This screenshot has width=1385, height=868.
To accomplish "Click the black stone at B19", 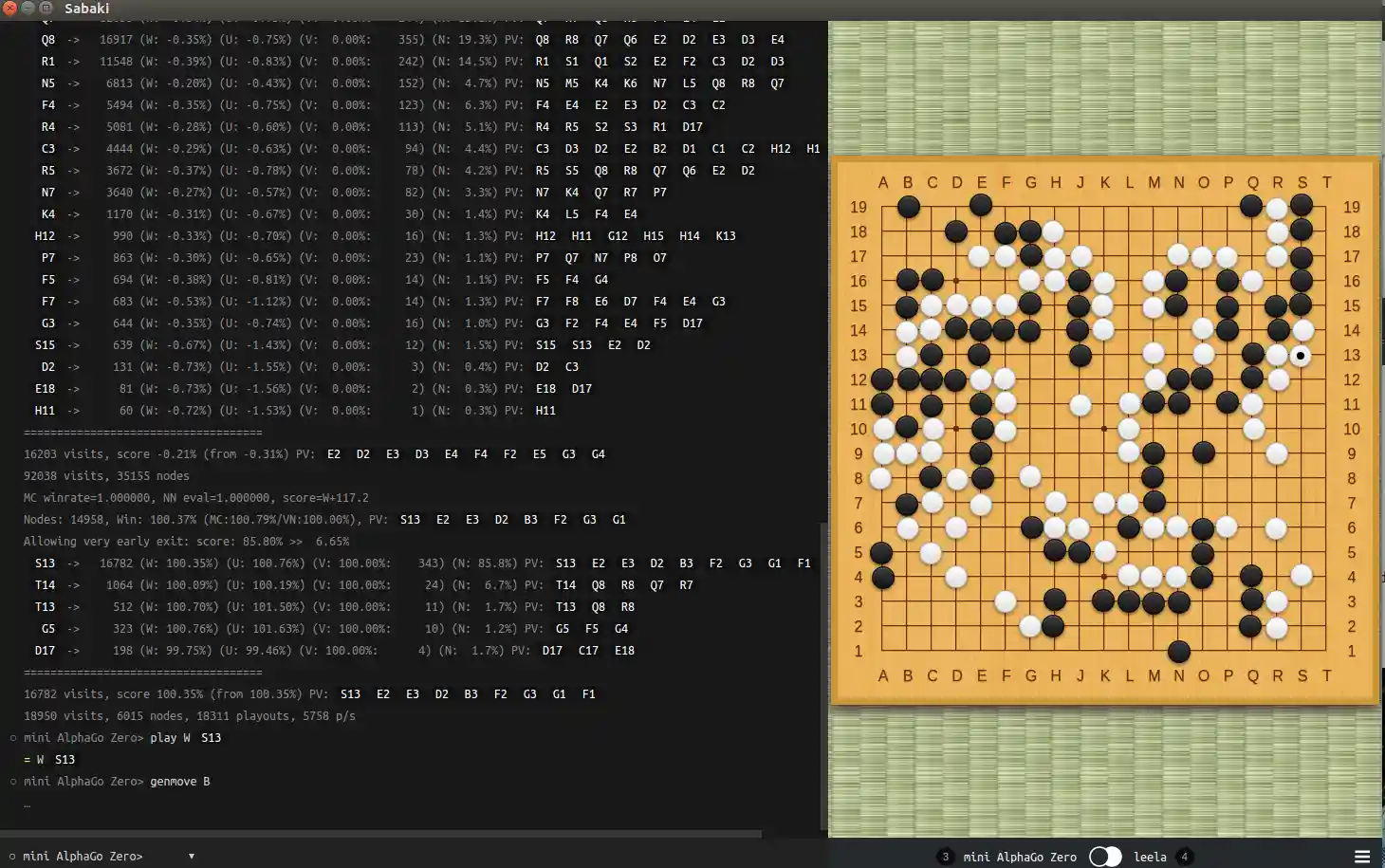I will click(x=908, y=207).
